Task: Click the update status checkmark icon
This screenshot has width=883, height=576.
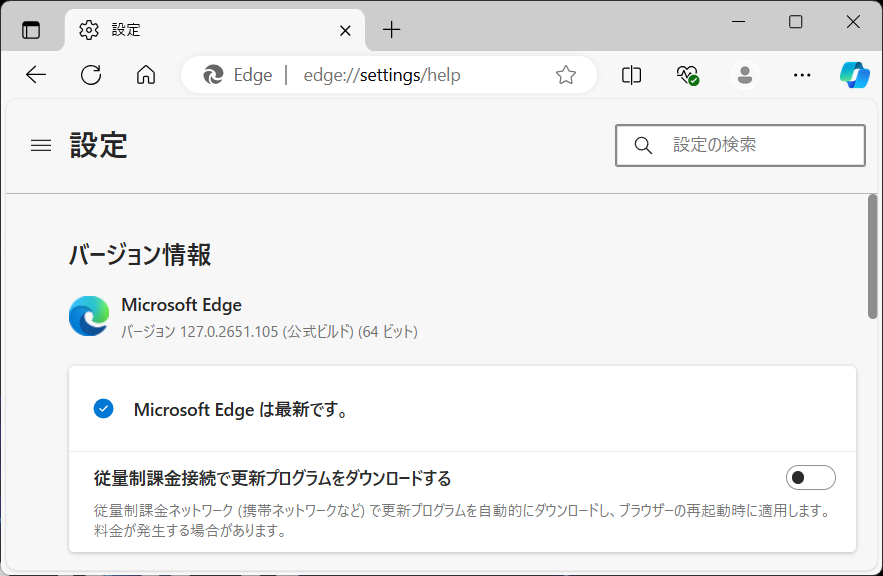Action: coord(103,409)
